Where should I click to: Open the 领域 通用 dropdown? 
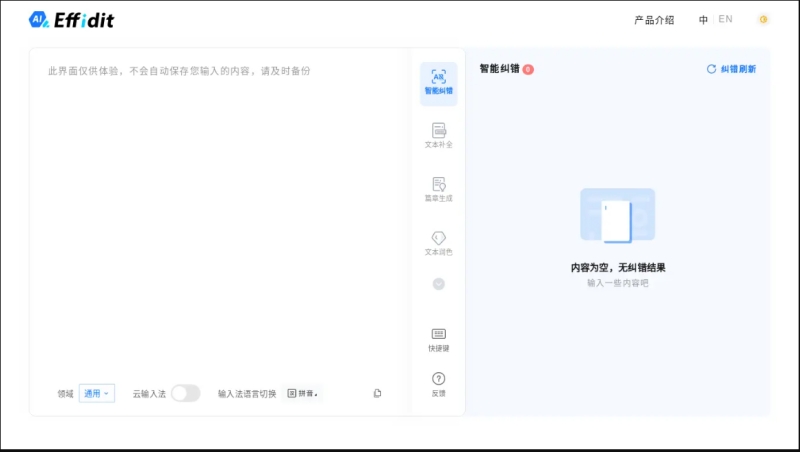click(x=96, y=393)
